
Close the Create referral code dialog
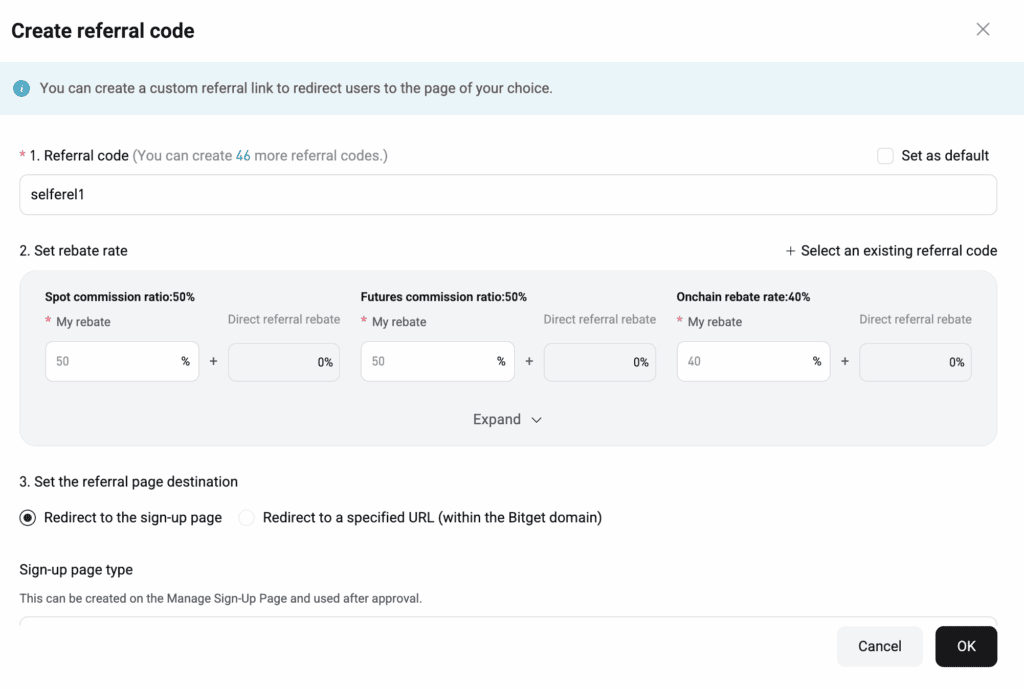pos(982,30)
